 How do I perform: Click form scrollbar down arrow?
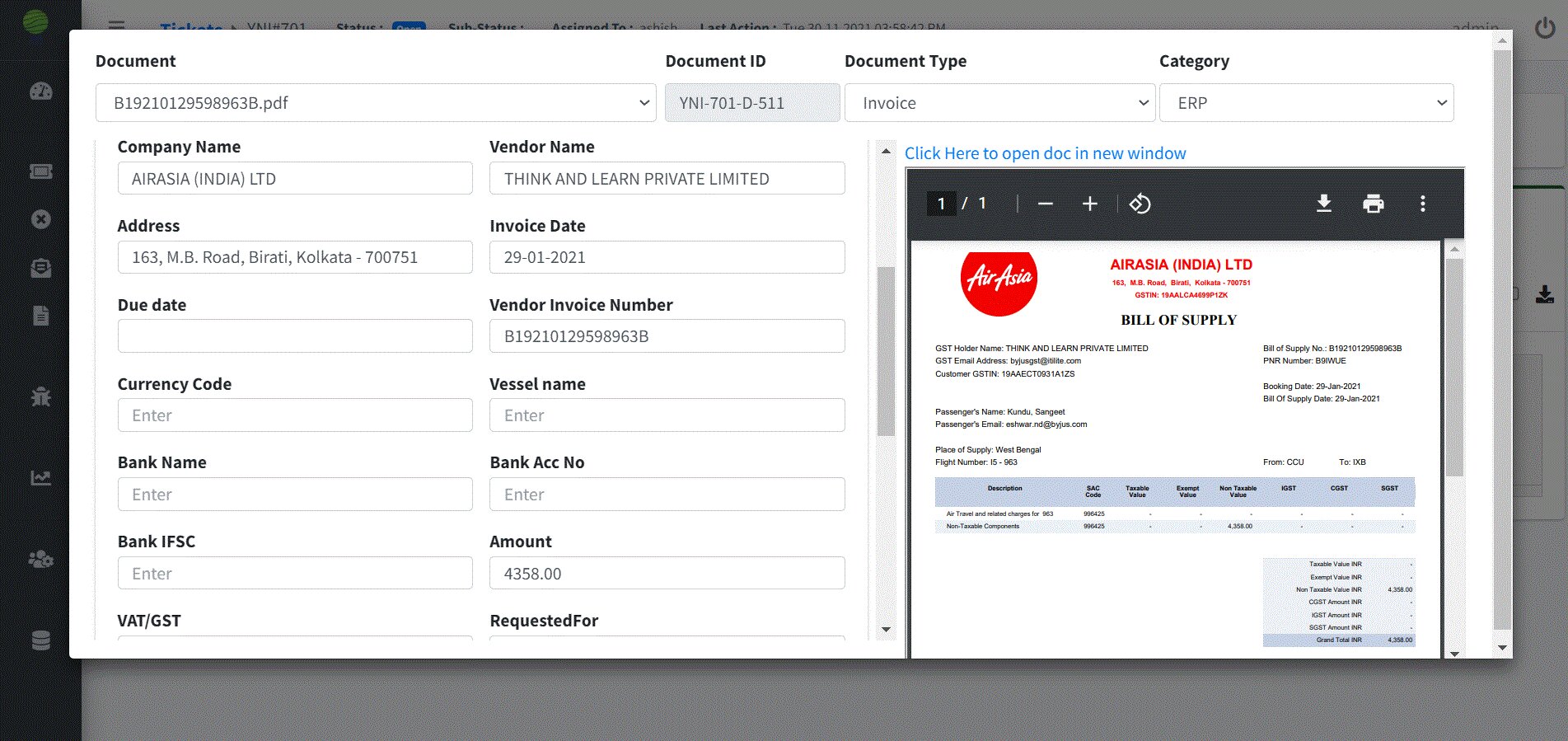886,630
